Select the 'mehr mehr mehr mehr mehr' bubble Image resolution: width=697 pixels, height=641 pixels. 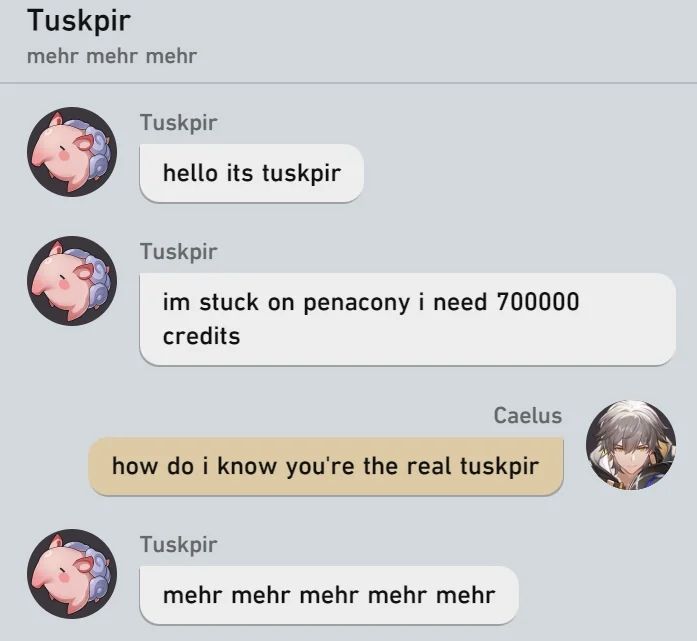tap(329, 595)
